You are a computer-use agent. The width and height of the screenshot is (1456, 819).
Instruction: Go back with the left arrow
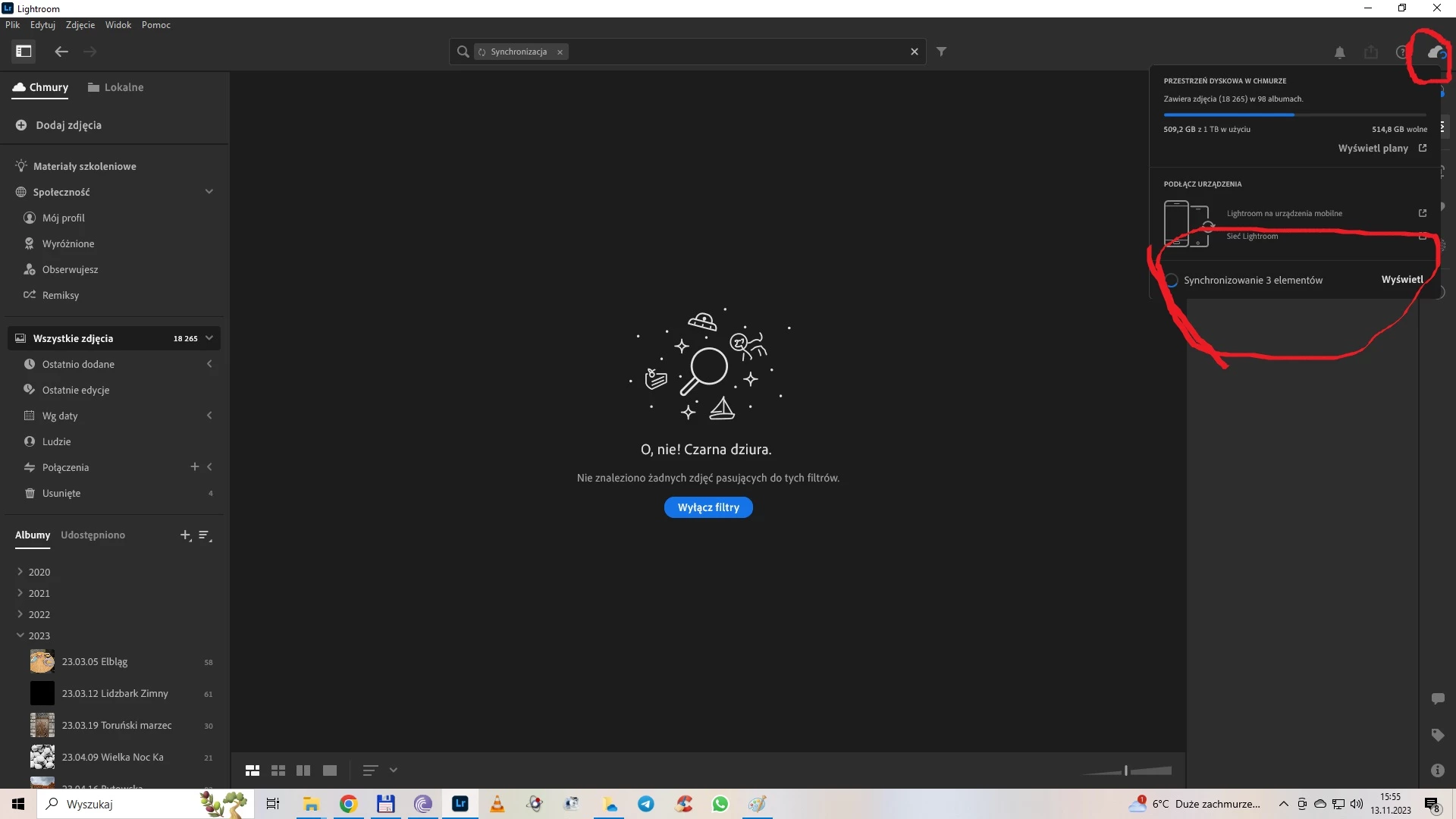(61, 52)
